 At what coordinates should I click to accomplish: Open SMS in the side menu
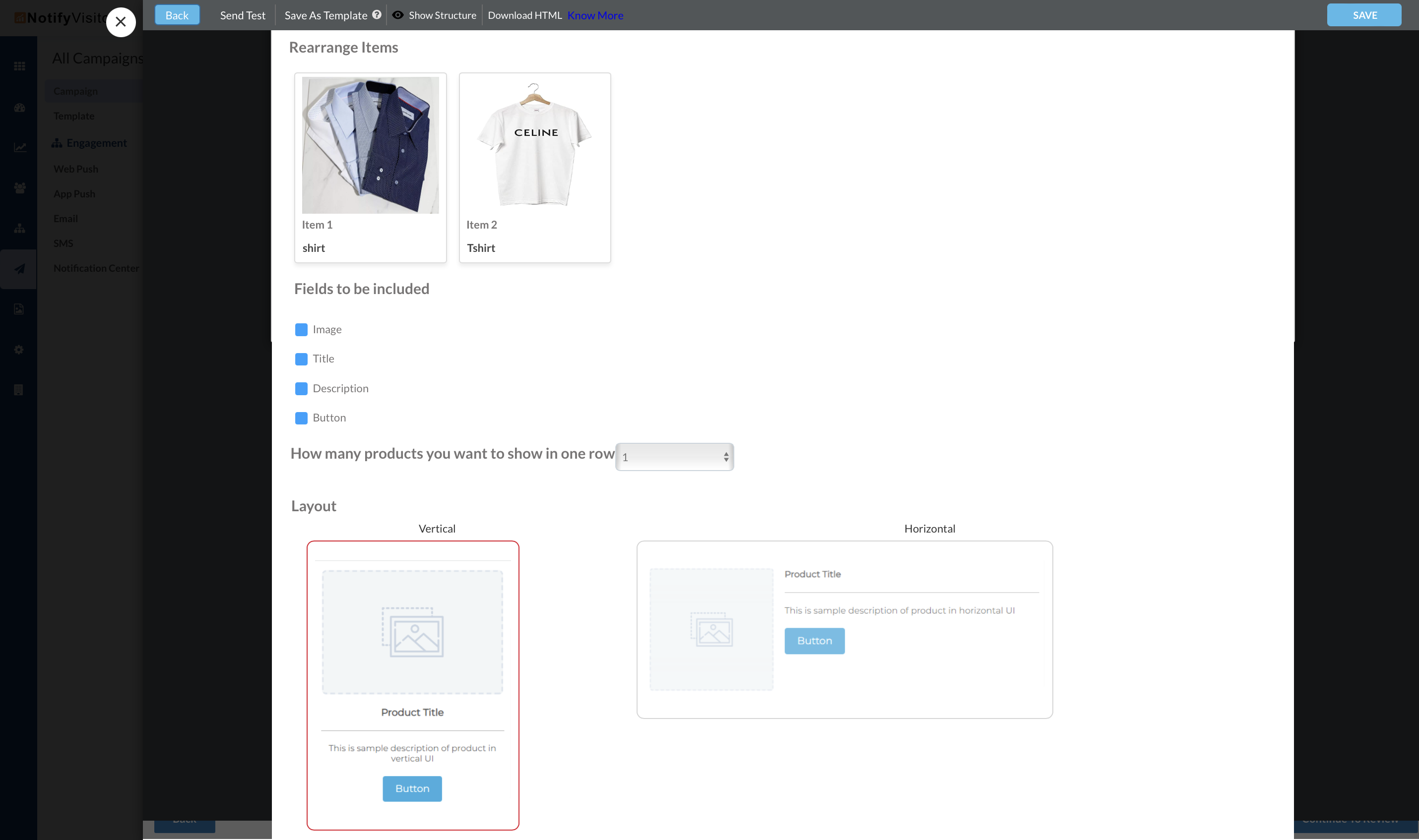pos(64,243)
